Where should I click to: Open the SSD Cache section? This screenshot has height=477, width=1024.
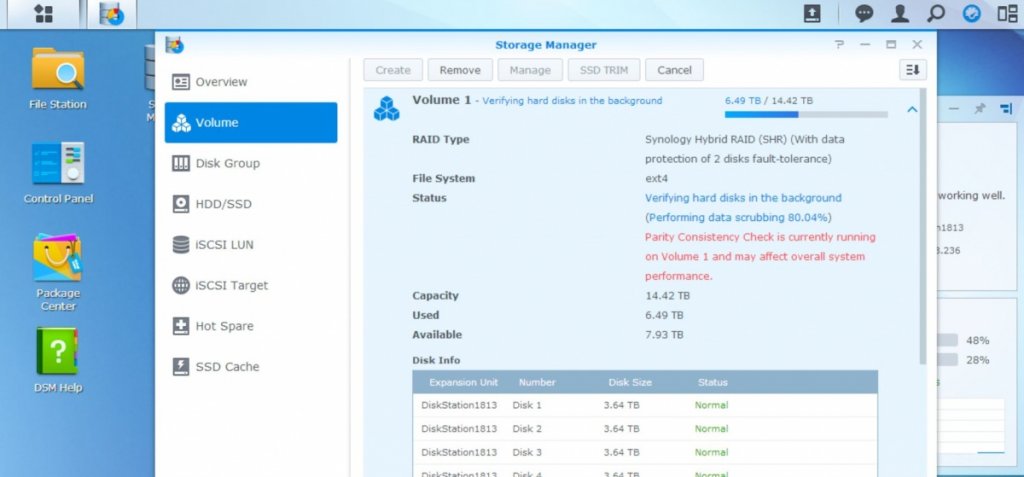(x=251, y=367)
